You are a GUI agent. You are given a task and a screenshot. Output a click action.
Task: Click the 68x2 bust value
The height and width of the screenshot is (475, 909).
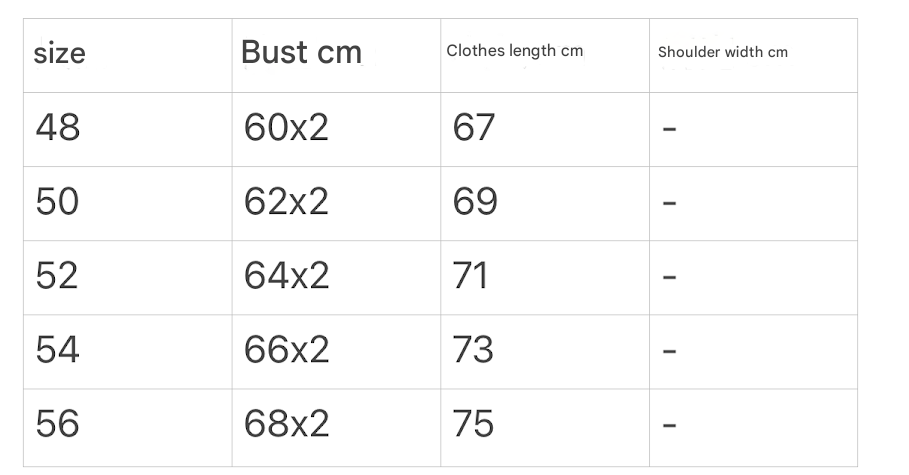point(286,424)
